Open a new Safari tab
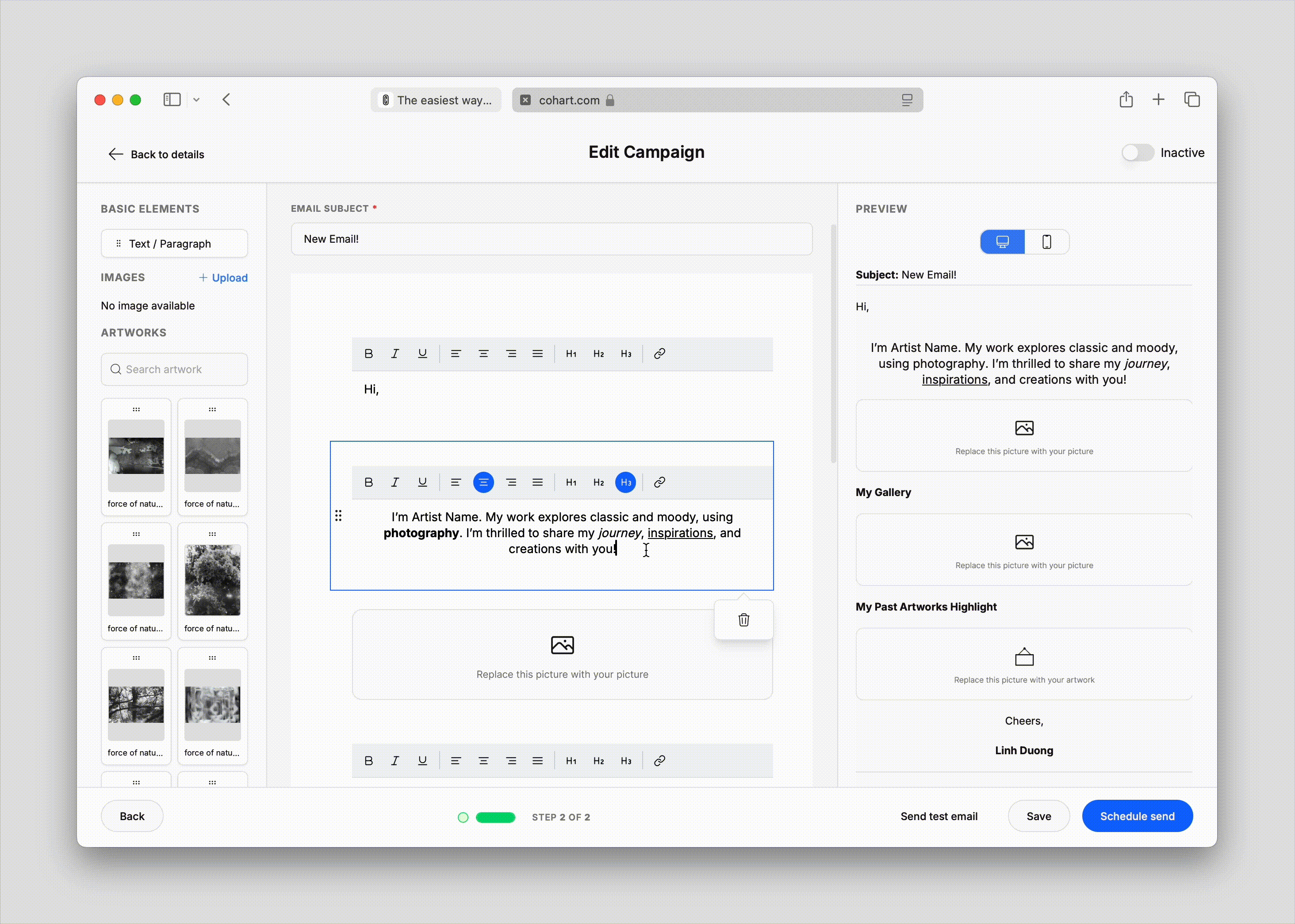The width and height of the screenshot is (1295, 924). pos(1158,99)
